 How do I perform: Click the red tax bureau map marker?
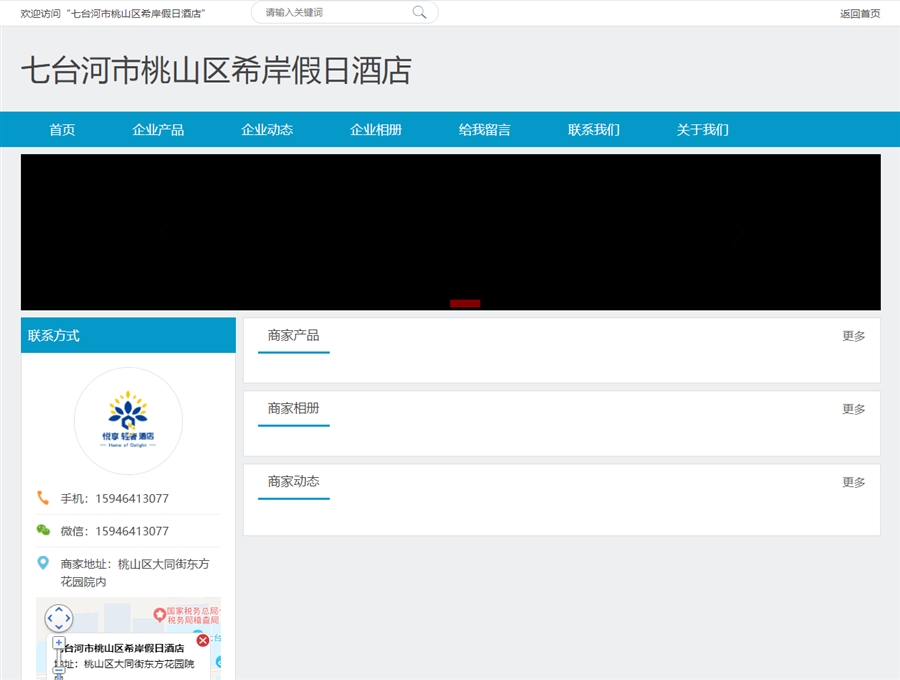[159, 613]
